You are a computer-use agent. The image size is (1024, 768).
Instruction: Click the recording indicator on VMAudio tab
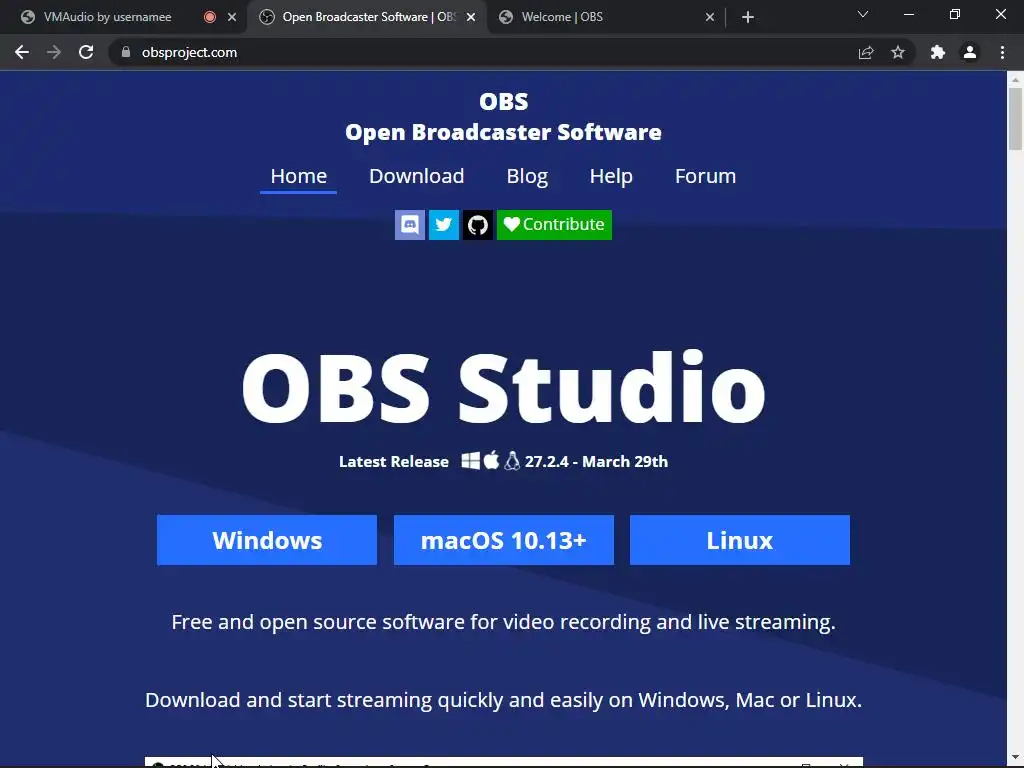click(x=210, y=17)
